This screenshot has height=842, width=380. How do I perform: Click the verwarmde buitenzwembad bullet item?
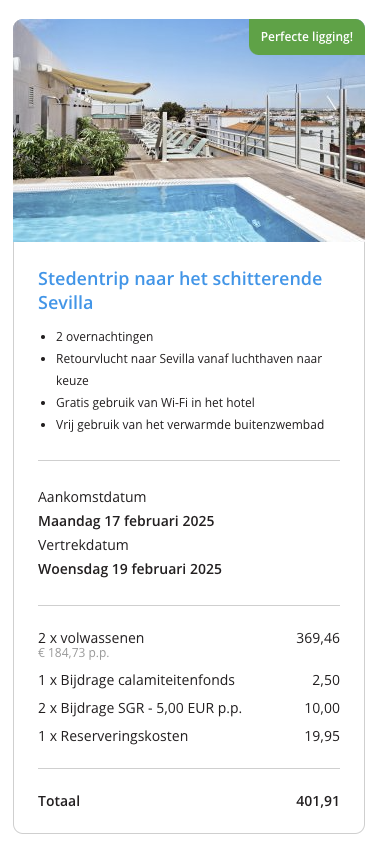click(190, 425)
